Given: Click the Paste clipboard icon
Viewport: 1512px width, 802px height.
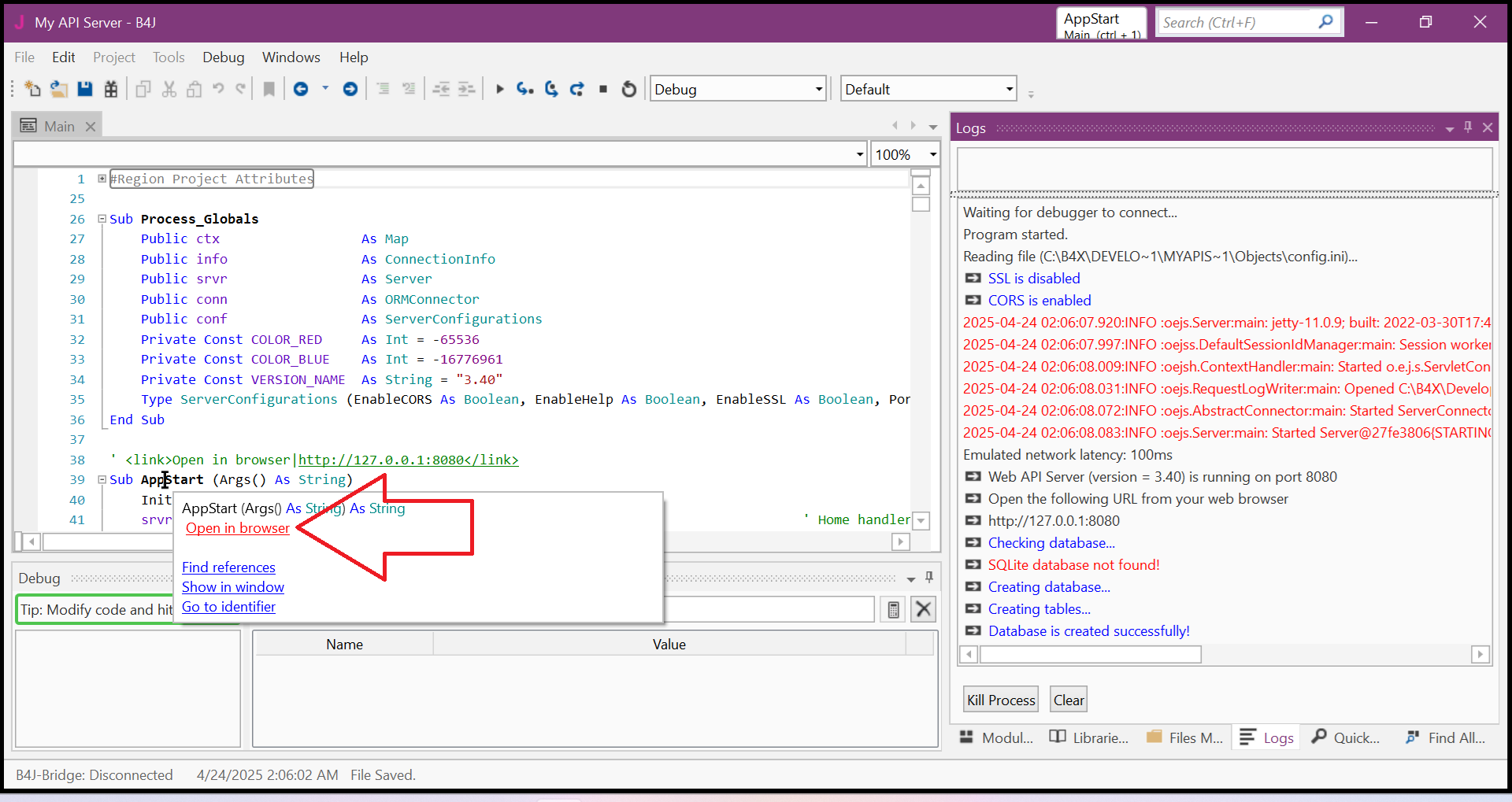Looking at the screenshot, I should (x=194, y=89).
